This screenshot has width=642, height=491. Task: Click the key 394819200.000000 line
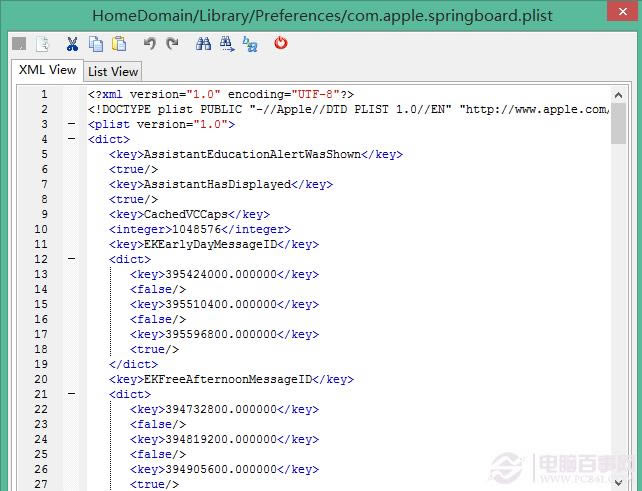click(224, 439)
